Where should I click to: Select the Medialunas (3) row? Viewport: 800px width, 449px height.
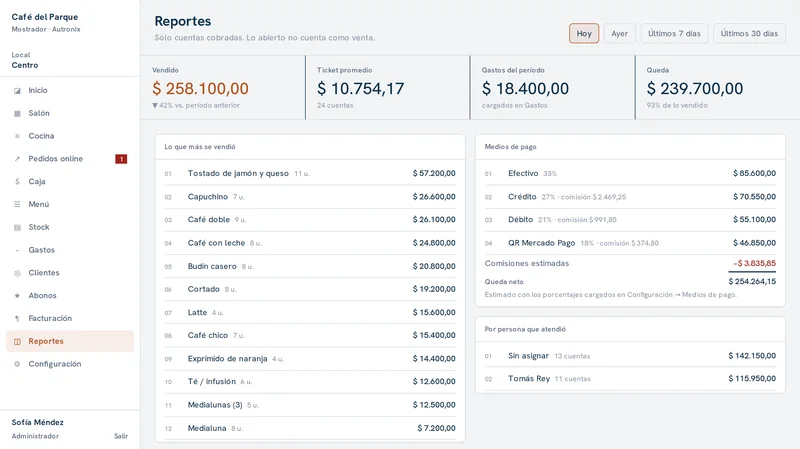point(310,405)
